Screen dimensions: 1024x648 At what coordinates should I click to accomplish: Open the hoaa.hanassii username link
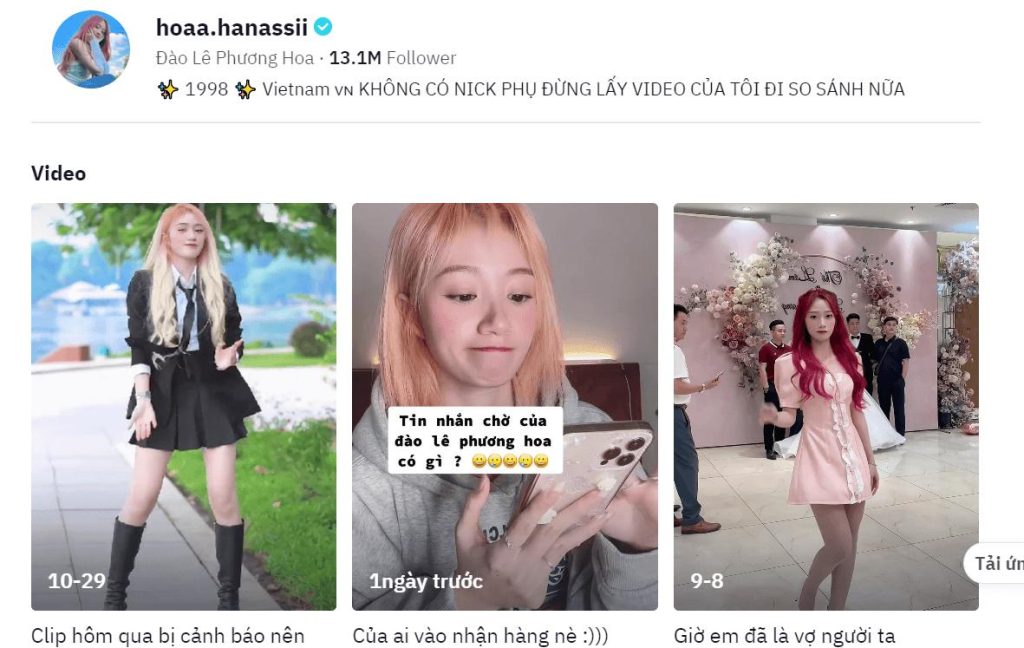(x=231, y=27)
